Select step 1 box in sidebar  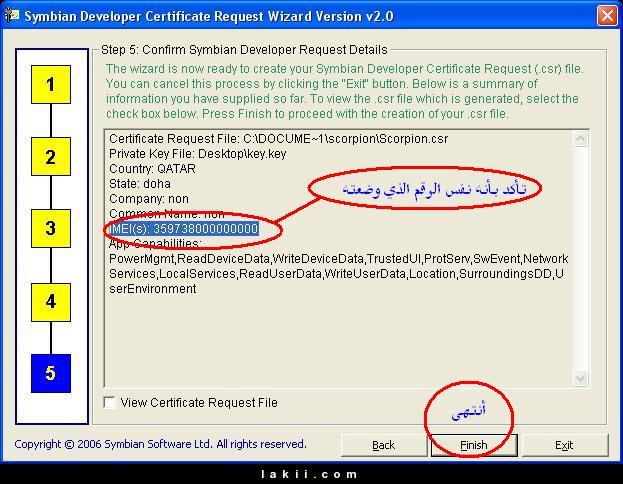51,85
